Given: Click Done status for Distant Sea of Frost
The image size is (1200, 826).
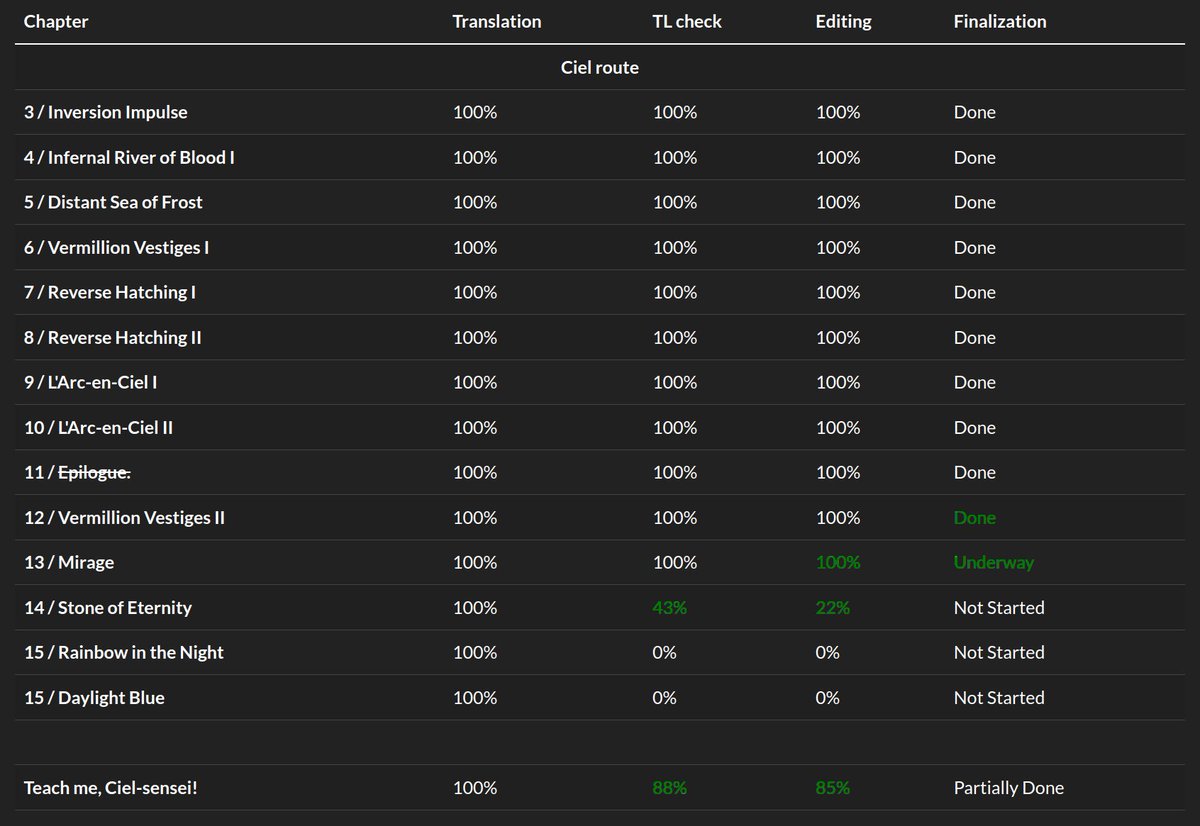Looking at the screenshot, I should tap(975, 202).
